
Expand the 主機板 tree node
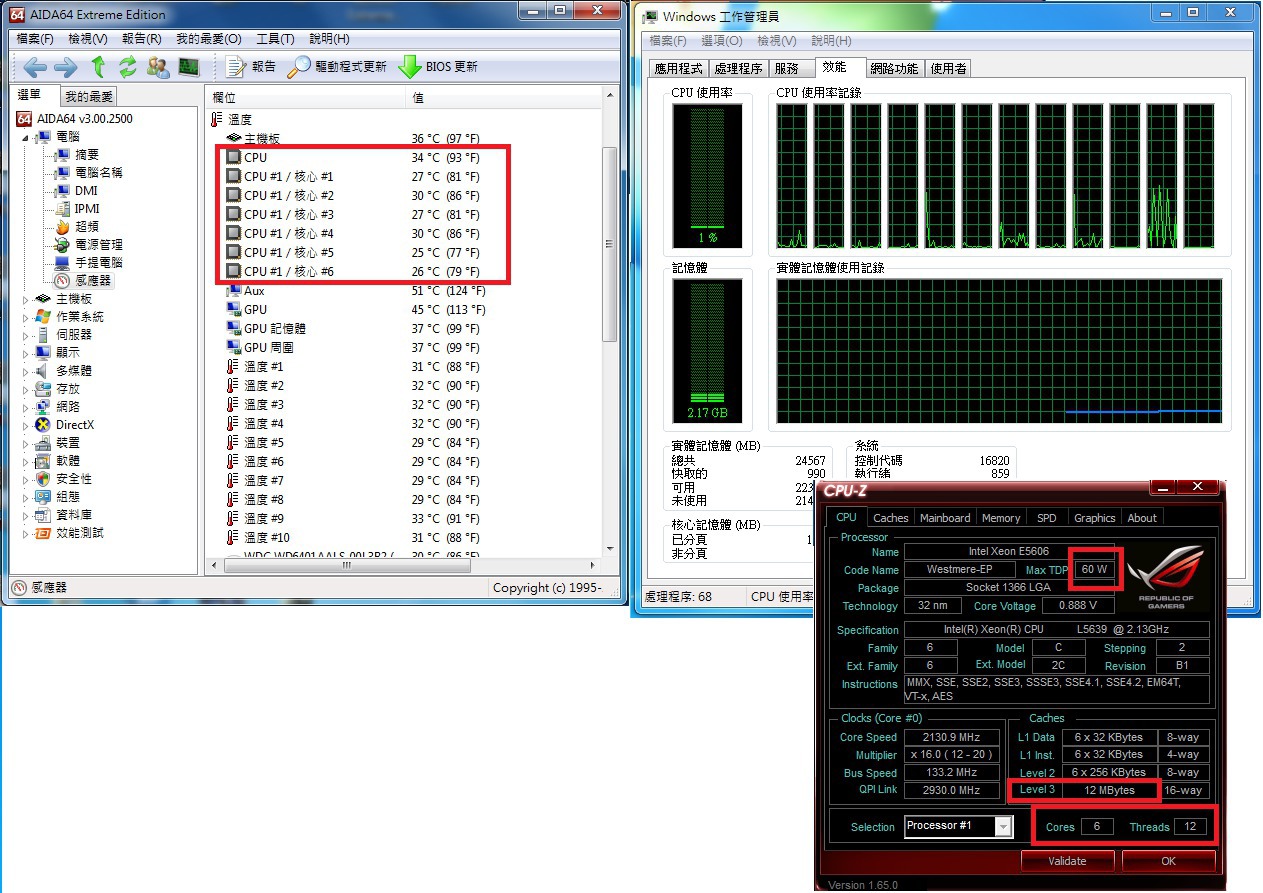pos(27,299)
